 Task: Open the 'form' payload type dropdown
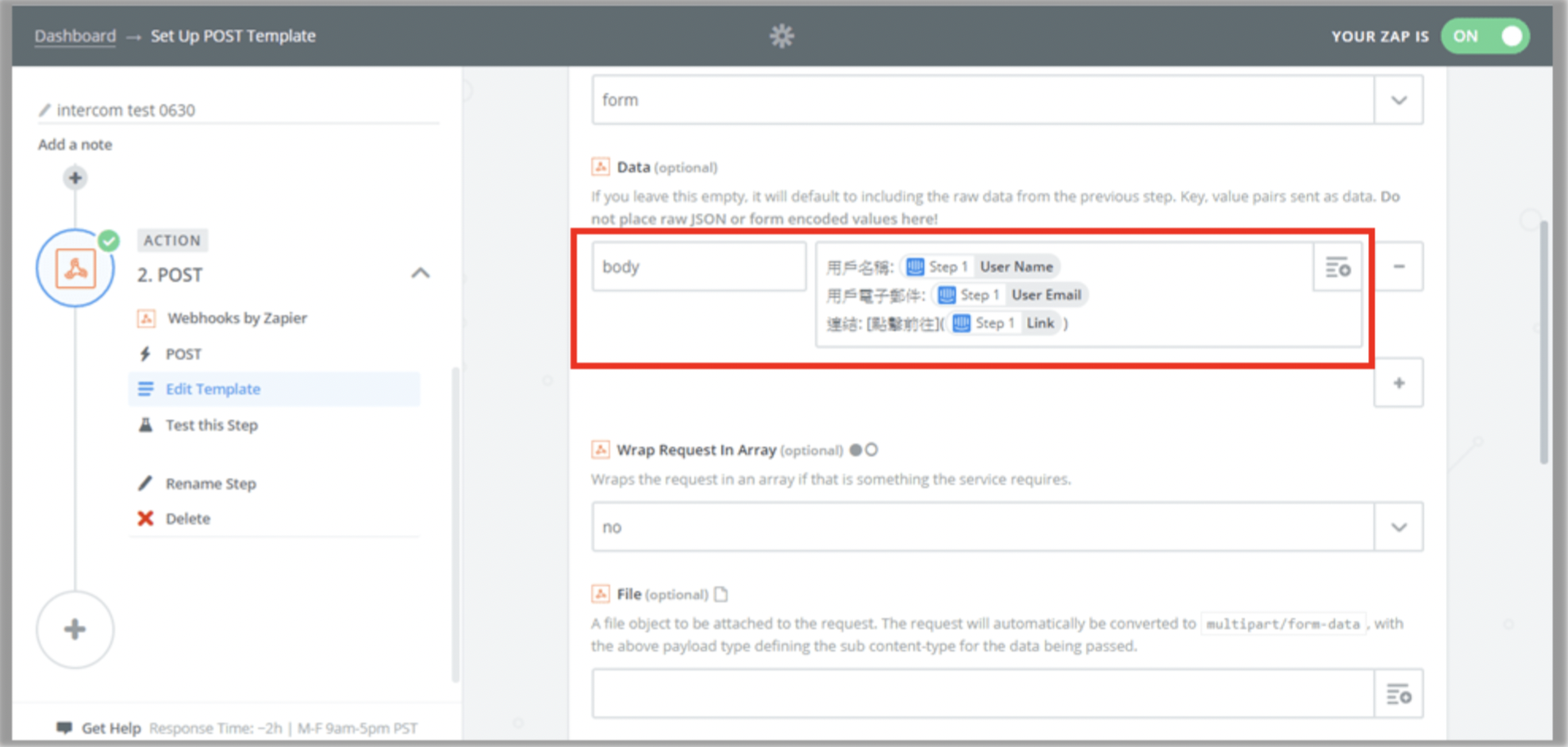tap(1399, 100)
